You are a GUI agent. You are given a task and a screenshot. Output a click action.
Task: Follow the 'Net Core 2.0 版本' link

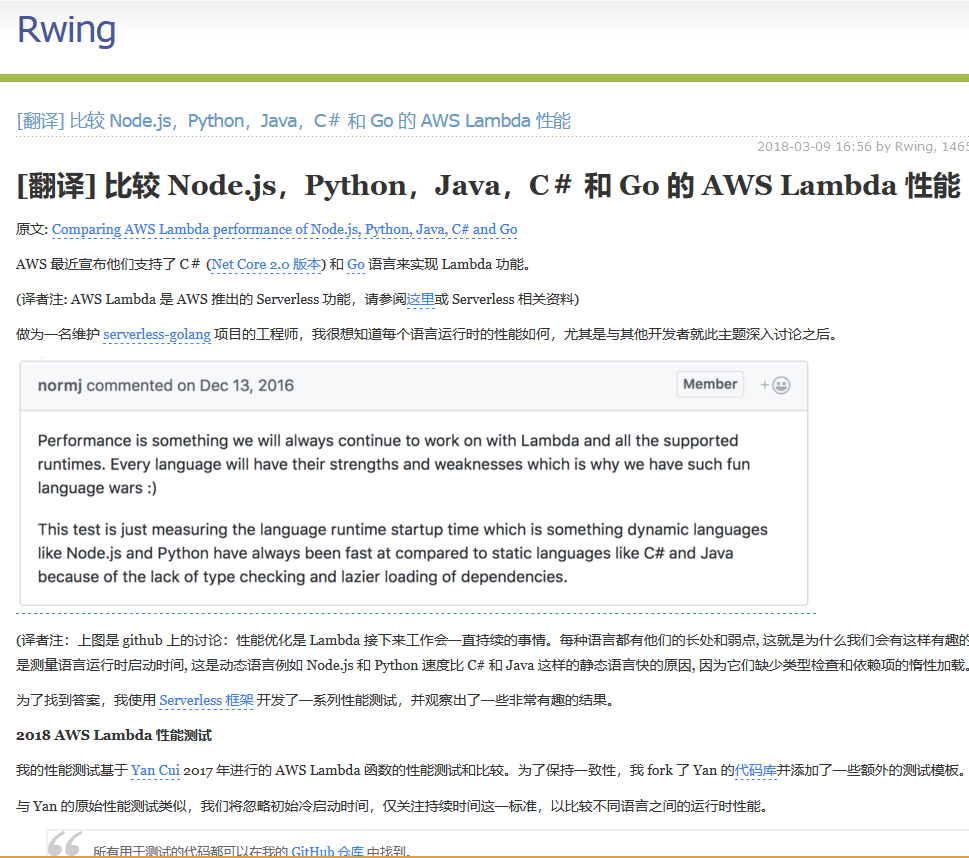(266, 265)
